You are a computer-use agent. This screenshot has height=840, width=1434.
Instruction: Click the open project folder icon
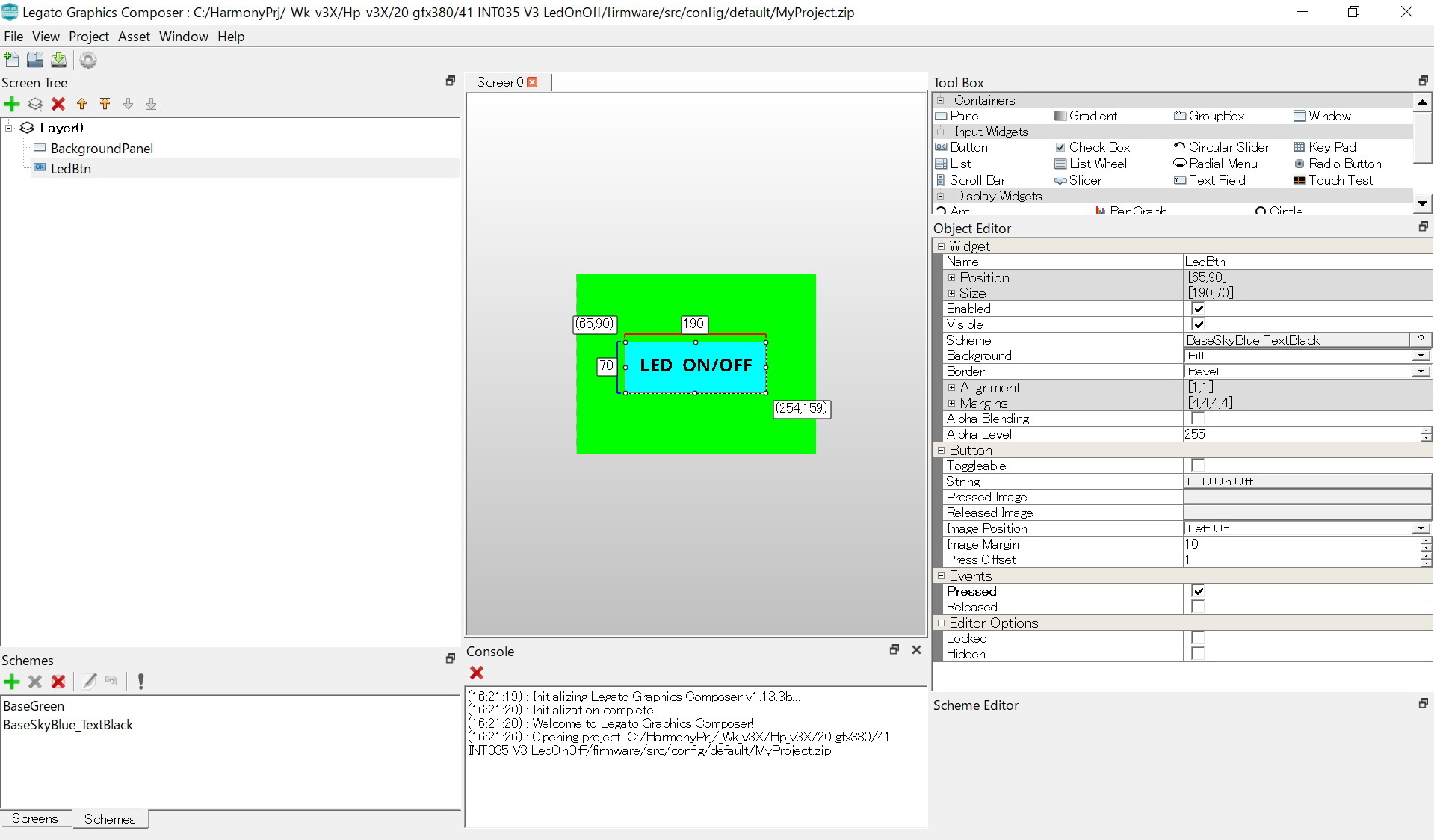coord(35,60)
